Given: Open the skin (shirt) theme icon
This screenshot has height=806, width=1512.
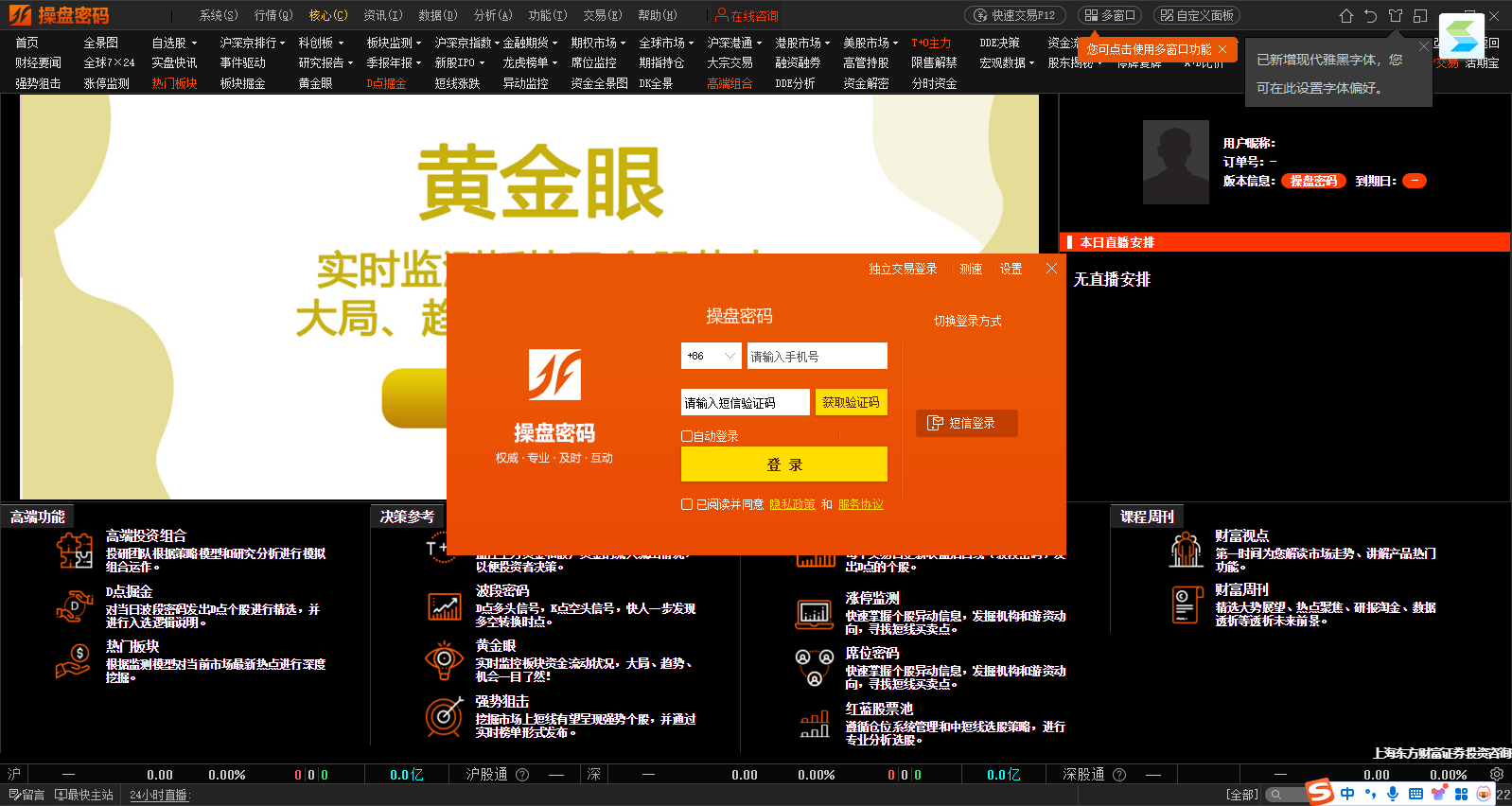Looking at the screenshot, I should (x=1395, y=16).
